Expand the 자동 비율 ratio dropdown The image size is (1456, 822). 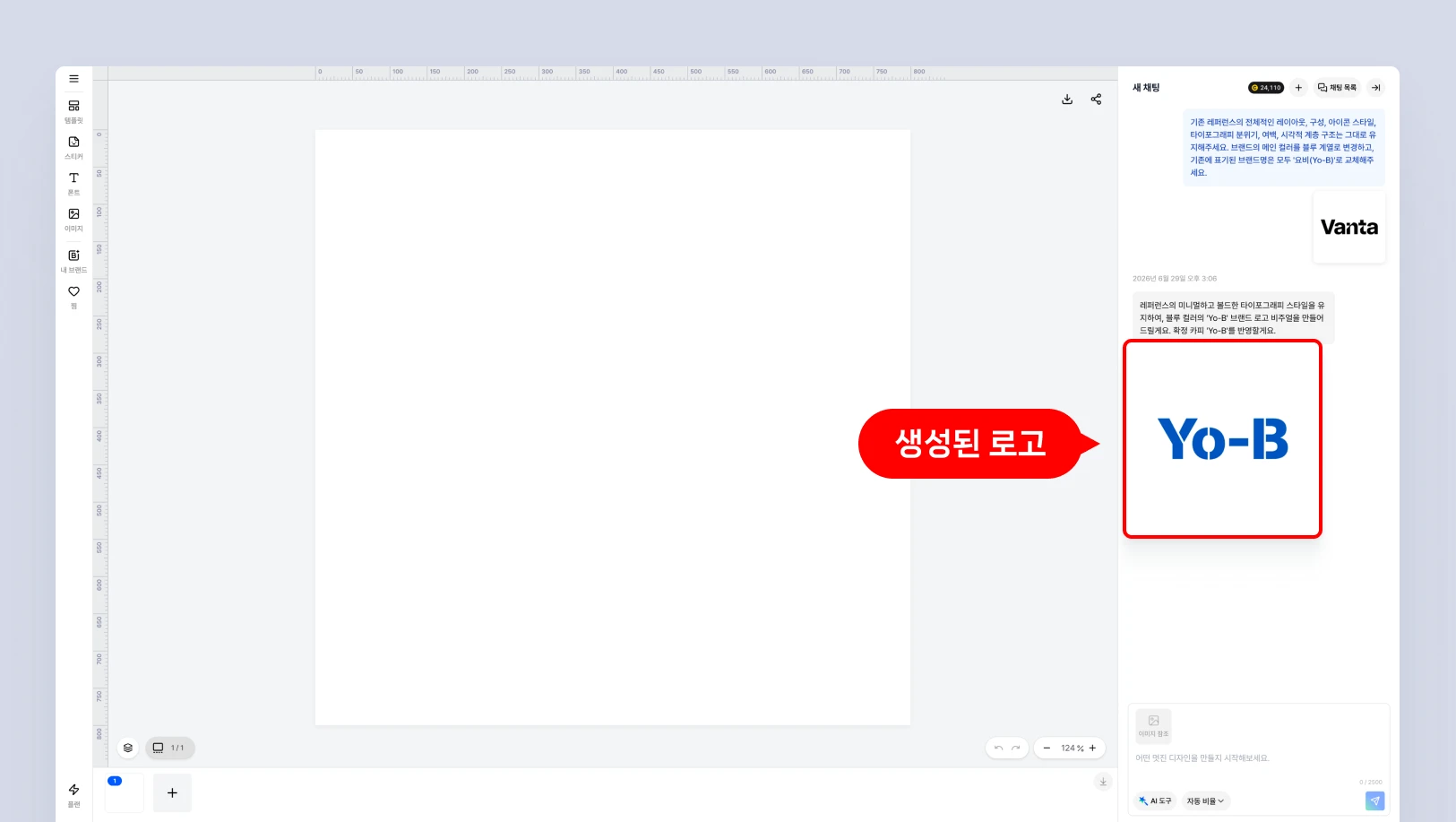tap(1205, 800)
